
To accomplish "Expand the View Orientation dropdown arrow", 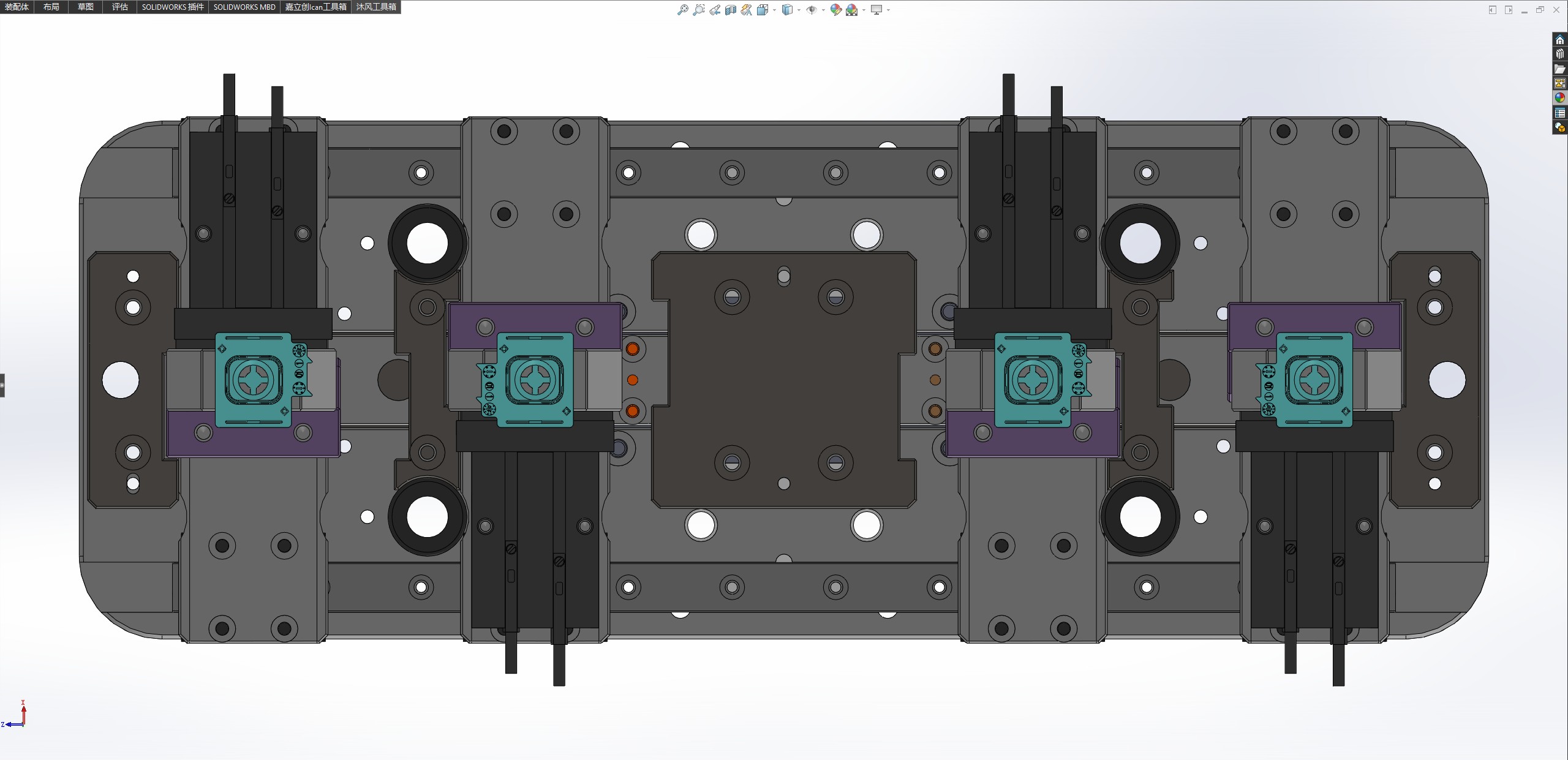I will 775,10.
